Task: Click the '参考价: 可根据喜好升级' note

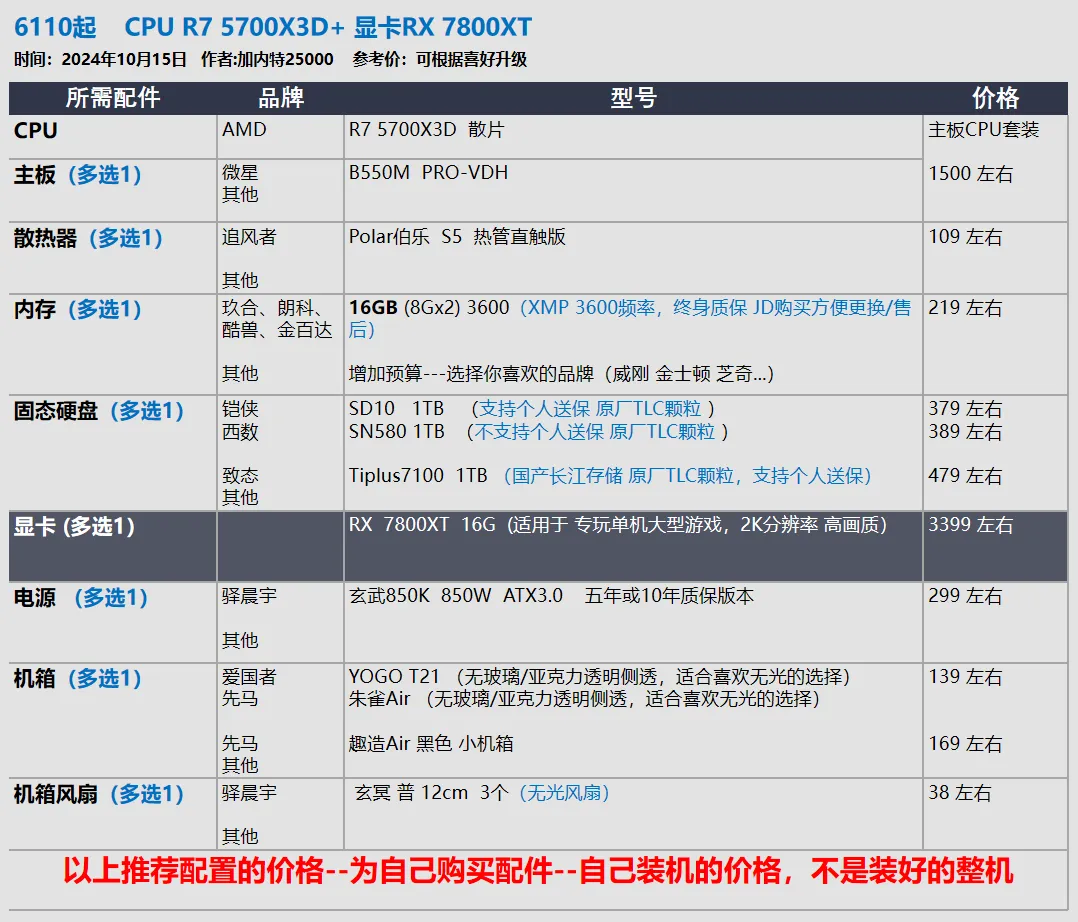Action: (439, 60)
